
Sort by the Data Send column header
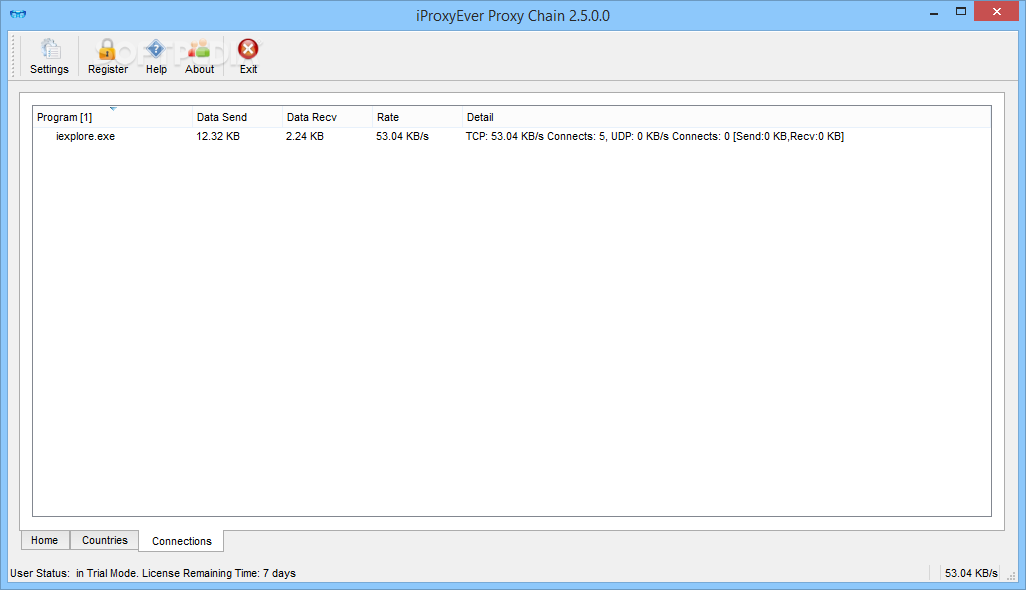click(x=238, y=117)
